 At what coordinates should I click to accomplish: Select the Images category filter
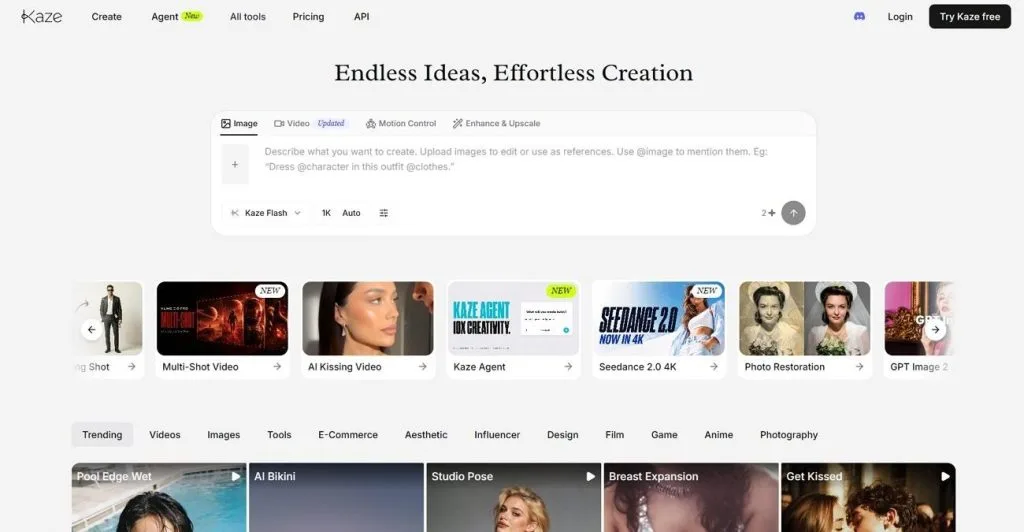coord(223,435)
